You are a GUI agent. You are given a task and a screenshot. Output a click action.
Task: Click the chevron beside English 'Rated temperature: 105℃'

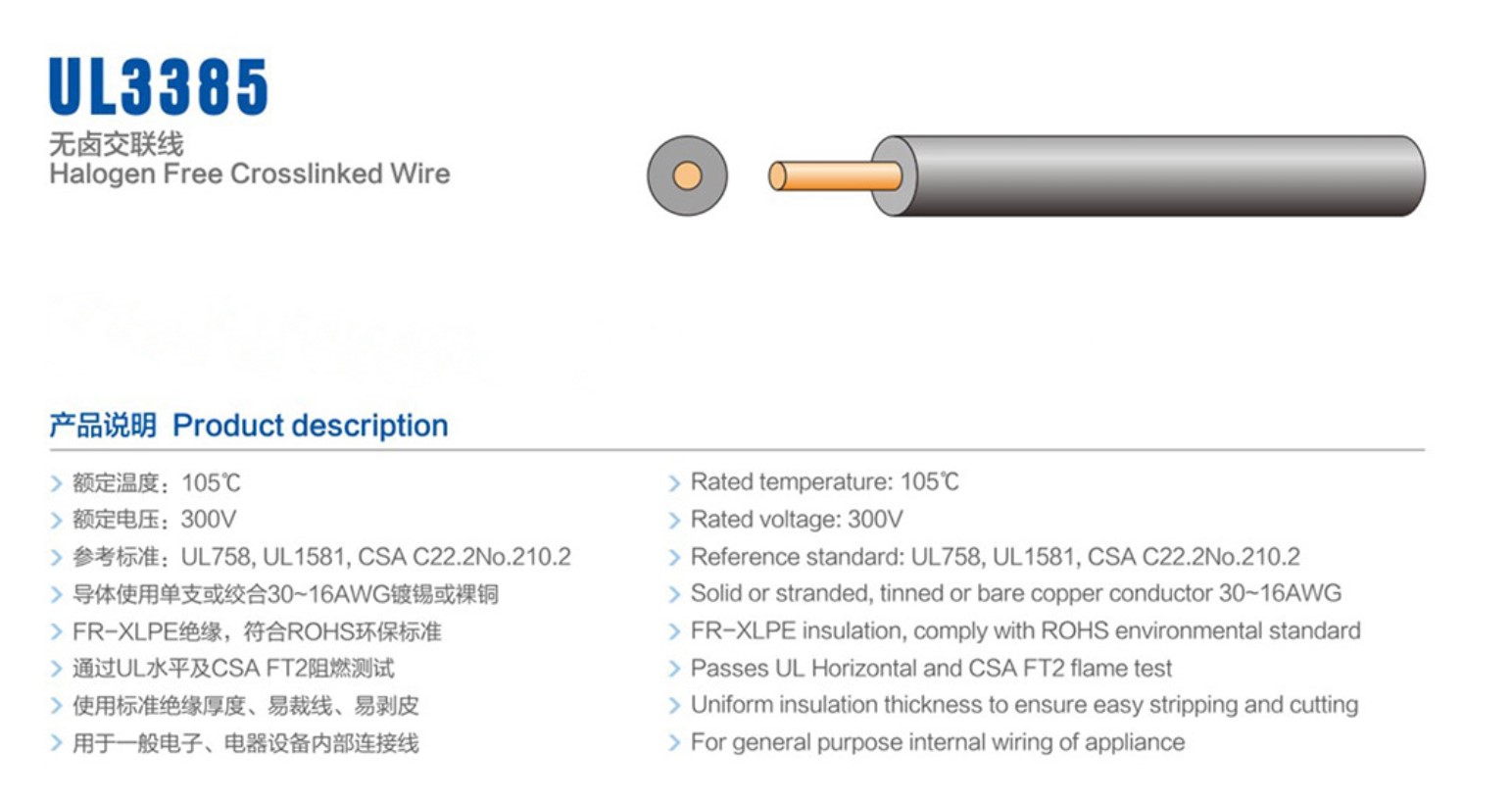tap(674, 483)
